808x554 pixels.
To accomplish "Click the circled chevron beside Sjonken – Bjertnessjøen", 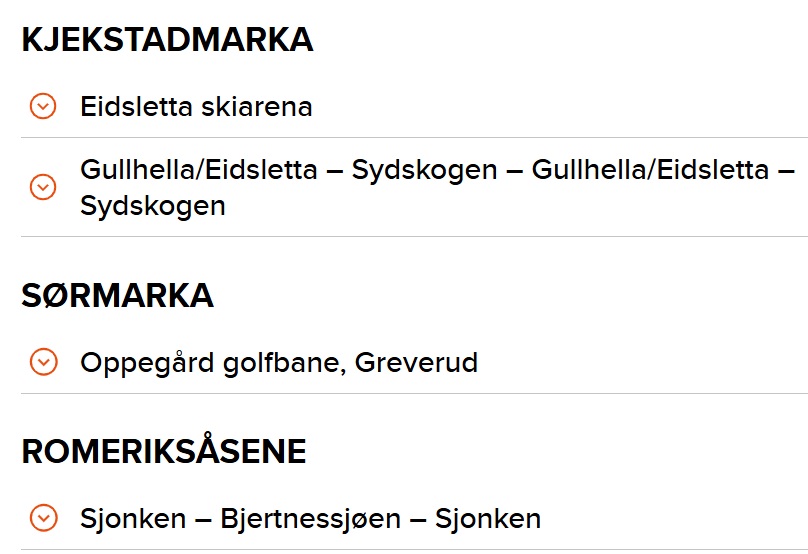I will tap(43, 517).
